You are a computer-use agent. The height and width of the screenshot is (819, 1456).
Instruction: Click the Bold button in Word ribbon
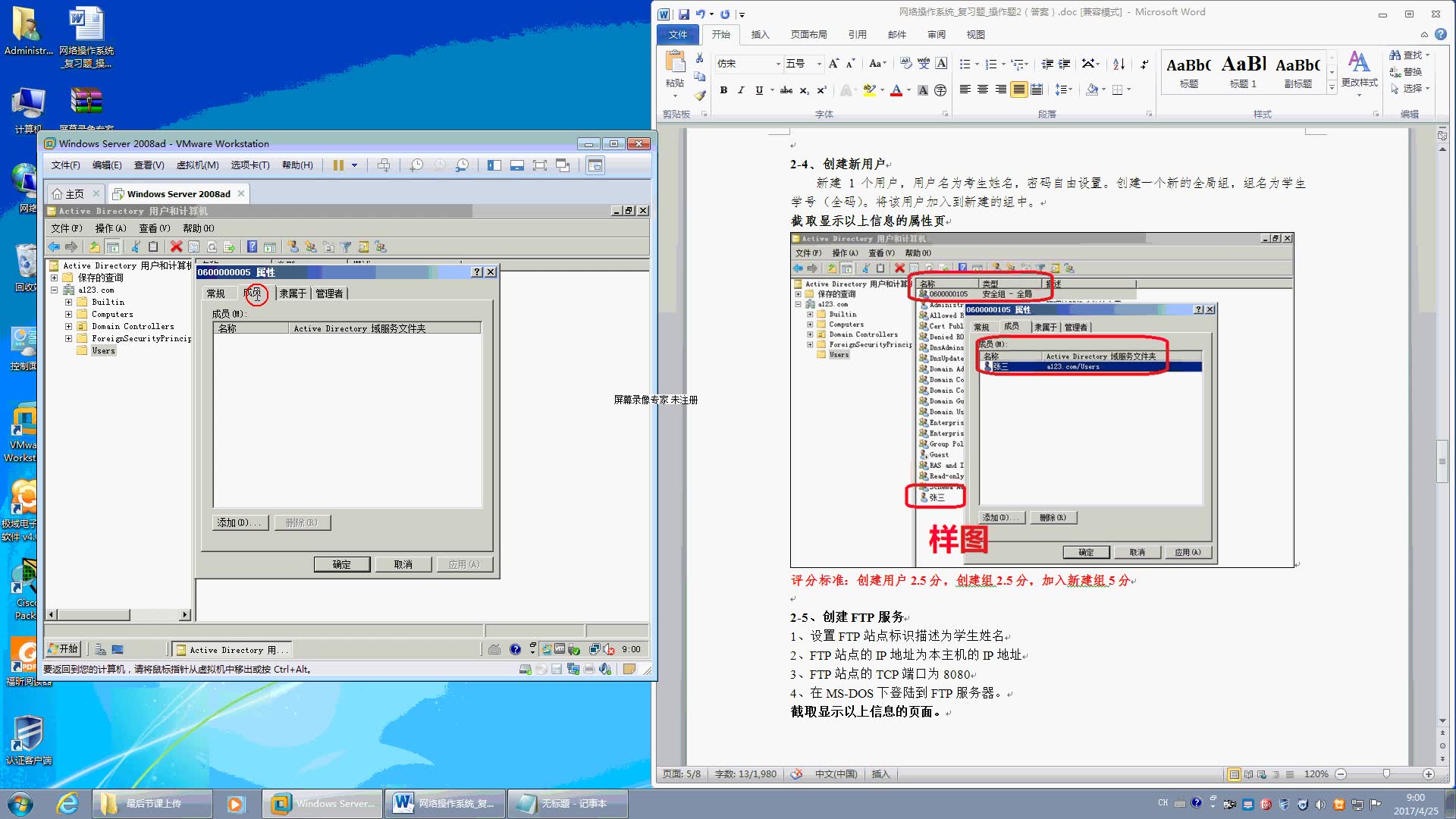tap(723, 90)
